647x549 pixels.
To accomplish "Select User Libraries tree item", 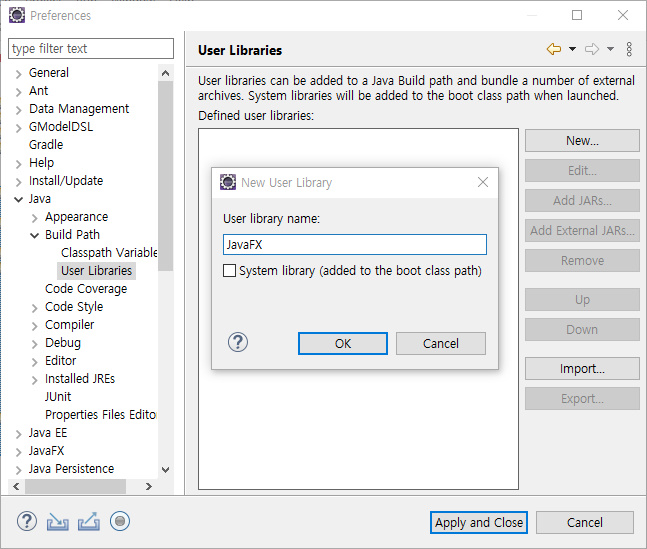I will click(97, 271).
